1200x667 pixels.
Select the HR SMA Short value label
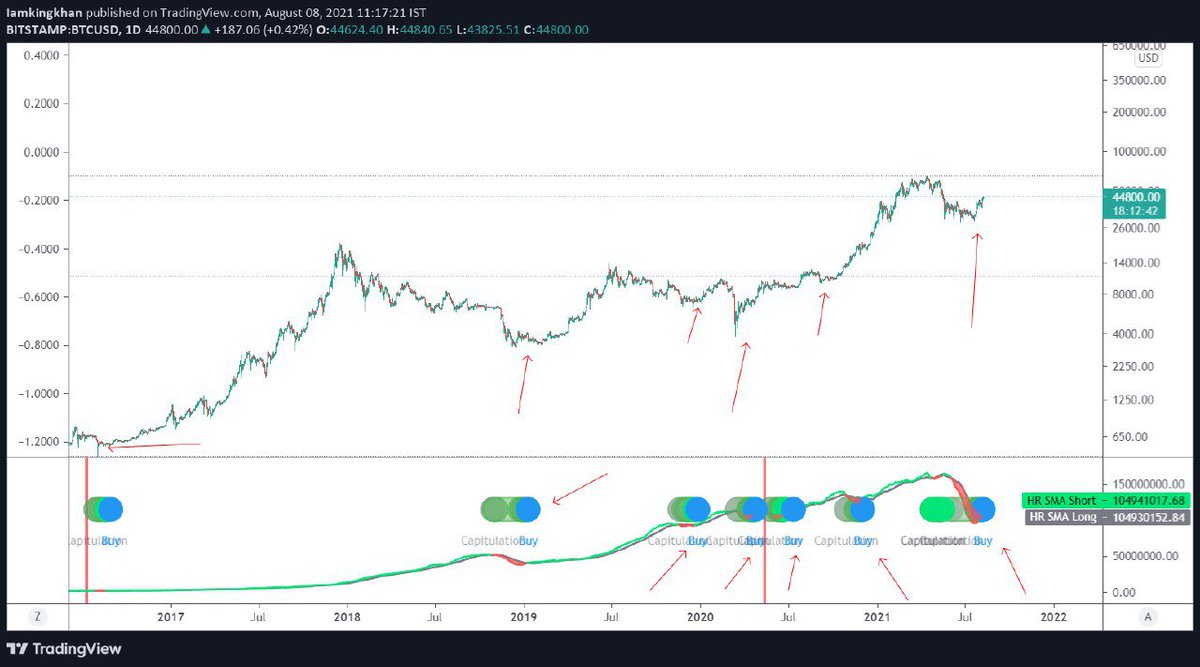coord(1104,500)
